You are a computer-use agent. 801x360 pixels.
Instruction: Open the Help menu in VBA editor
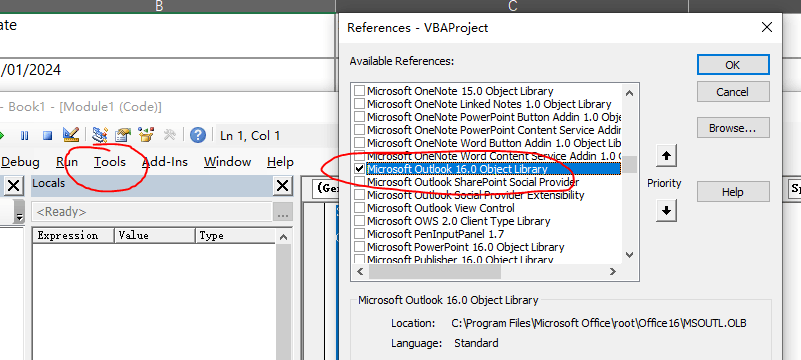tap(280, 162)
